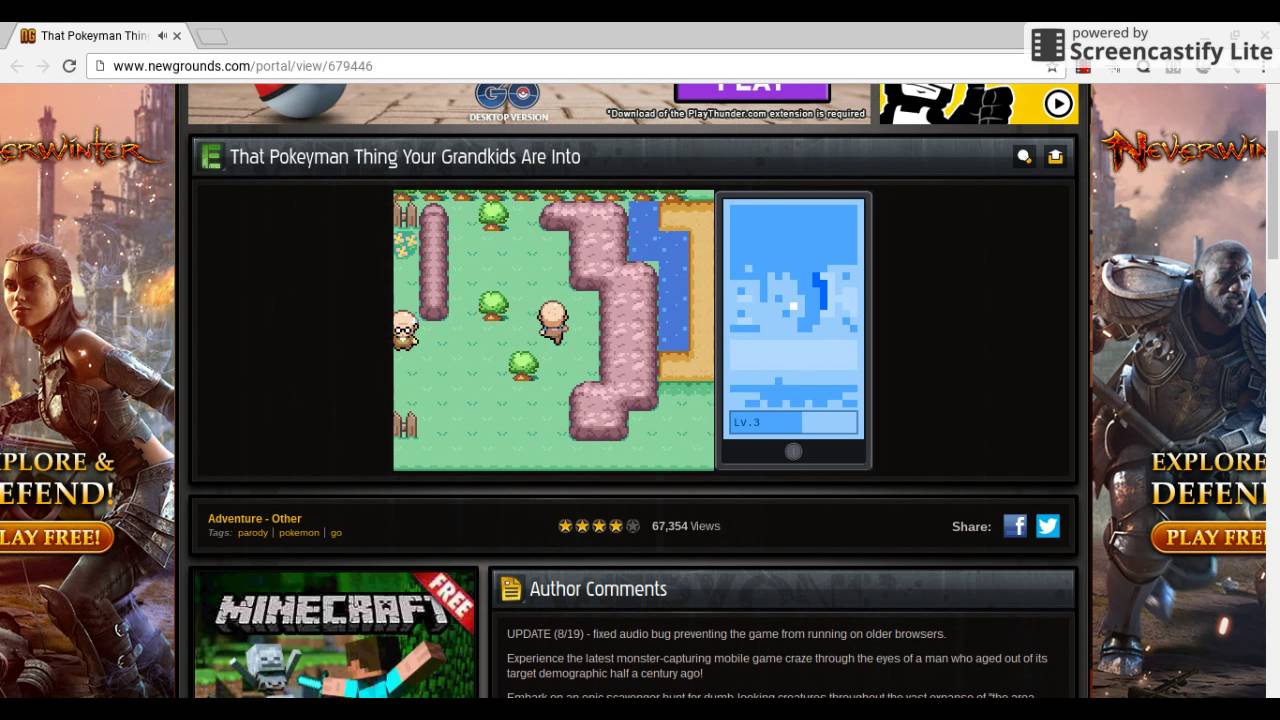Reload the page with refresh icon
Viewport: 1280px width, 720px height.
point(69,66)
